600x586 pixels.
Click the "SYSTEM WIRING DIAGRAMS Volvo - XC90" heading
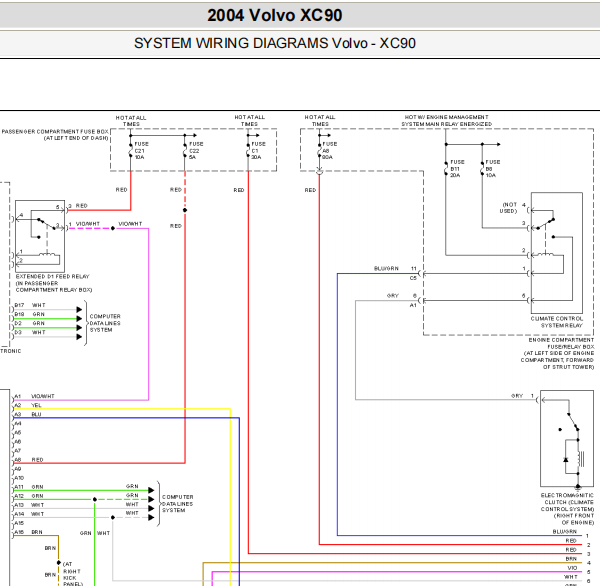point(275,43)
